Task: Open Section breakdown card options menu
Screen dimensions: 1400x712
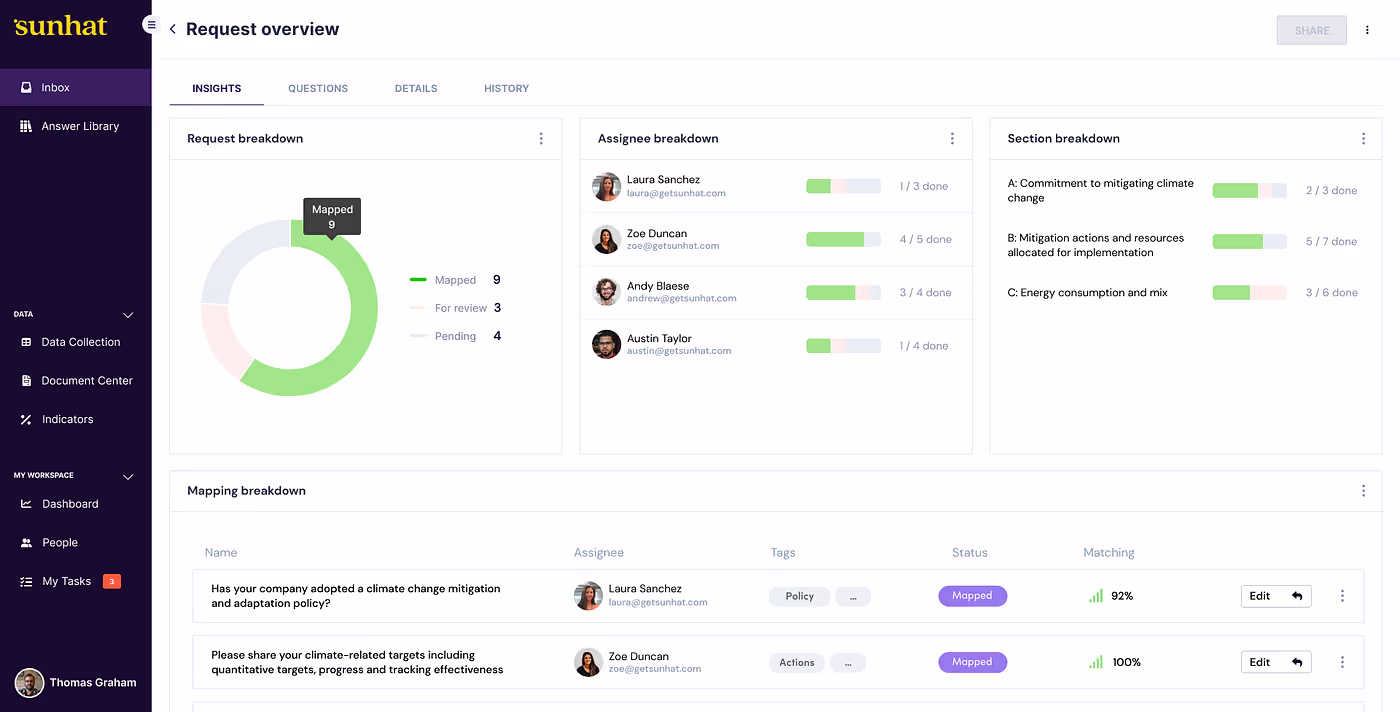Action: tap(1363, 139)
